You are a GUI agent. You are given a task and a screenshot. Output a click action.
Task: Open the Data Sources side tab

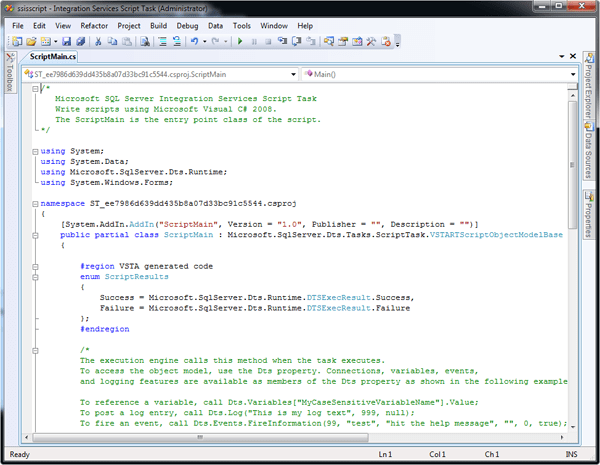589,150
